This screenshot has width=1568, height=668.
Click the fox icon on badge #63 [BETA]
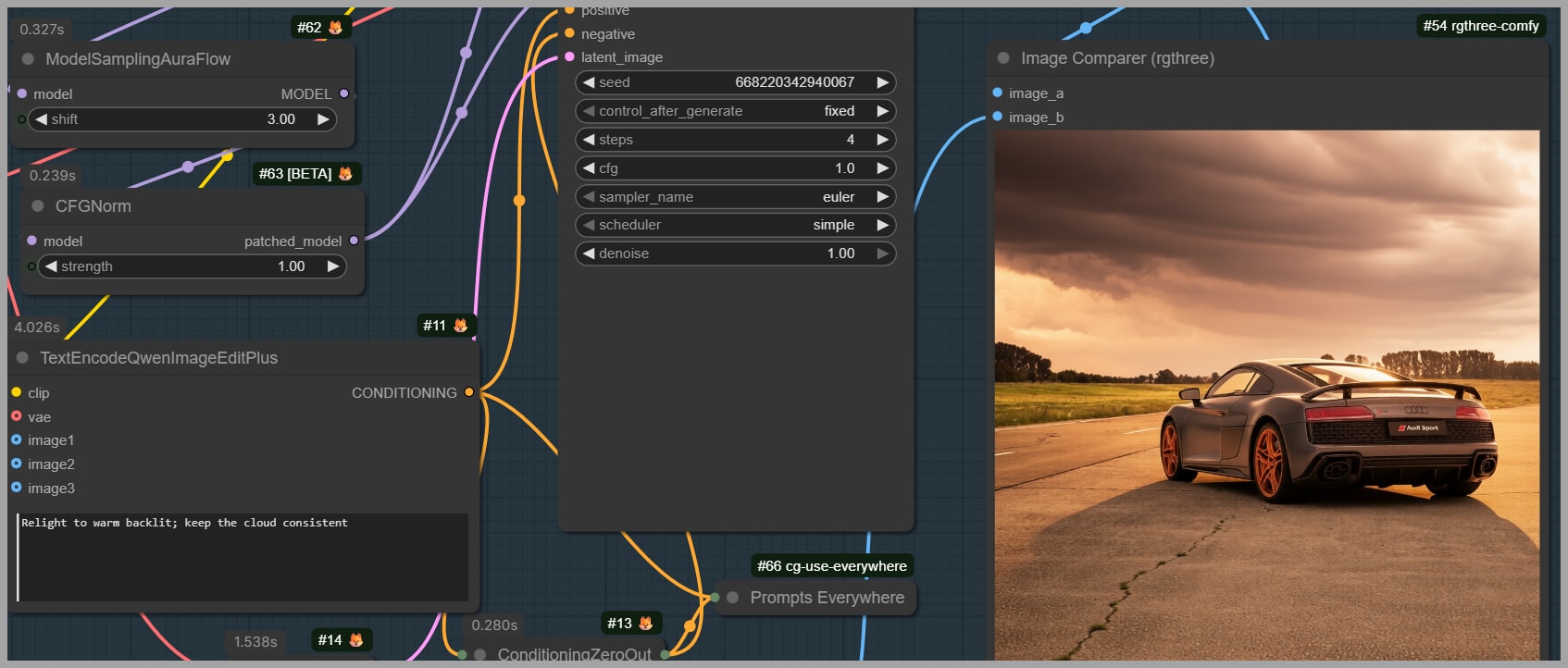[345, 174]
